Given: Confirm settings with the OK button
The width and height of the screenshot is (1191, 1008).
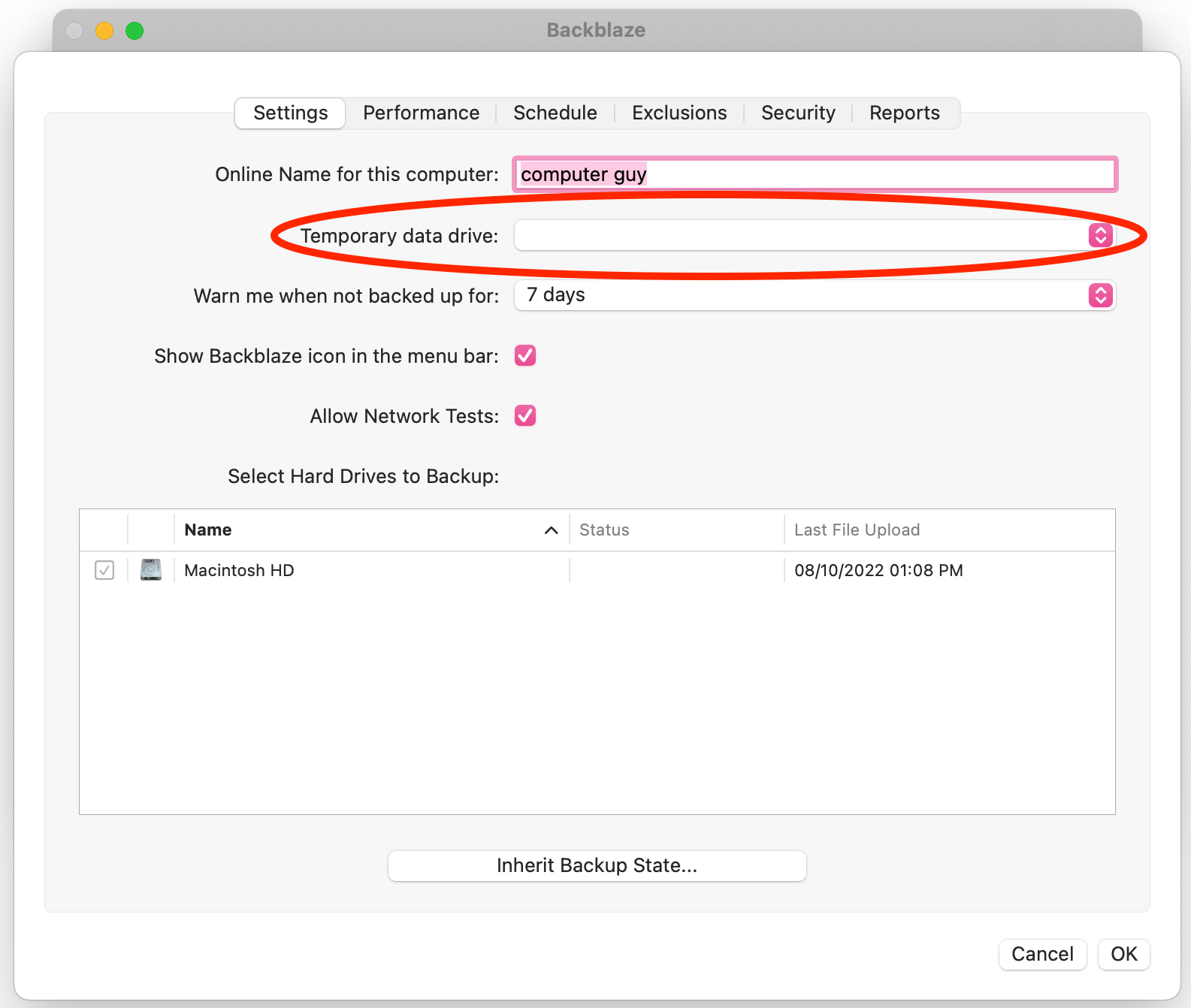Looking at the screenshot, I should [x=1124, y=954].
